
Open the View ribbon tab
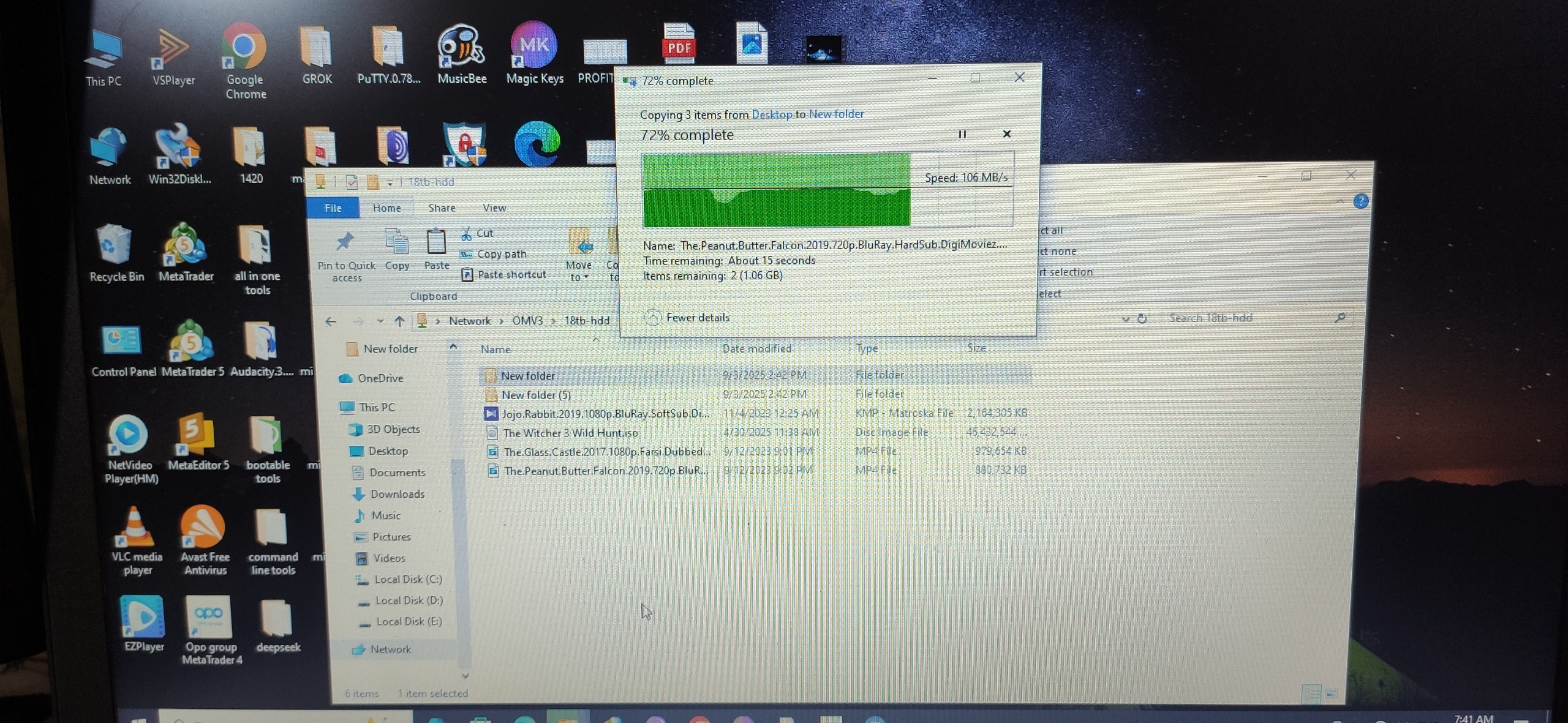click(494, 208)
